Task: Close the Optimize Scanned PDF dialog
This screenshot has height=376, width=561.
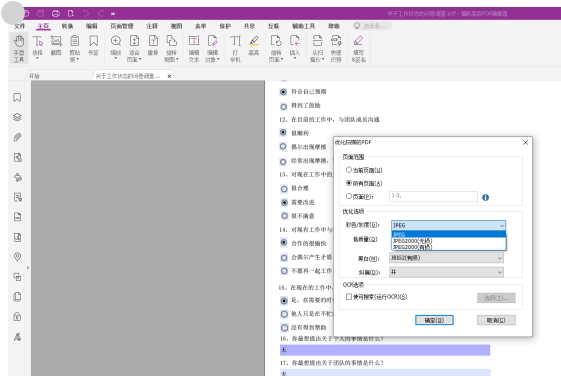Action: click(525, 142)
